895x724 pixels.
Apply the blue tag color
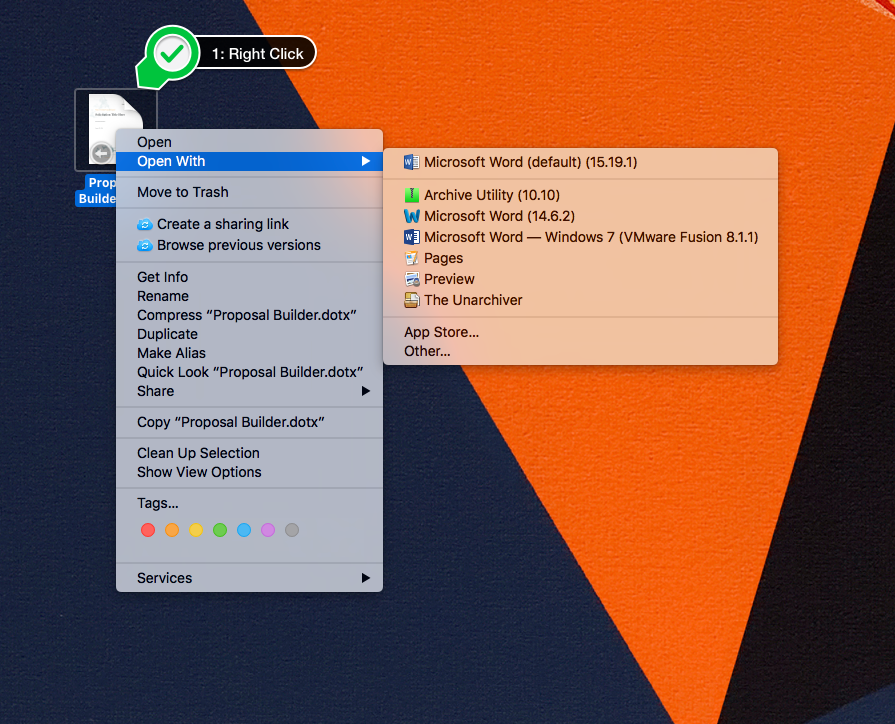point(244,530)
